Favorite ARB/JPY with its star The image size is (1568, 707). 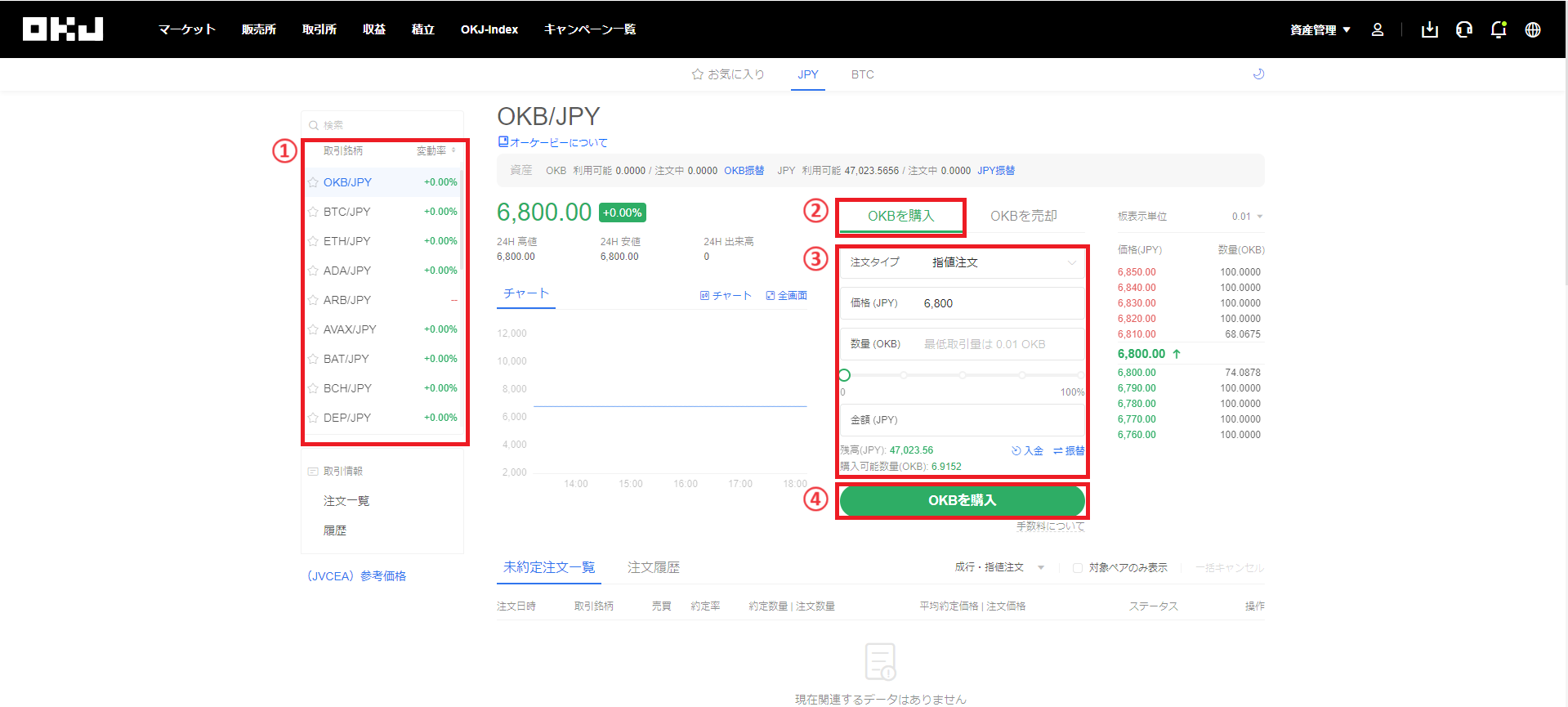click(313, 300)
